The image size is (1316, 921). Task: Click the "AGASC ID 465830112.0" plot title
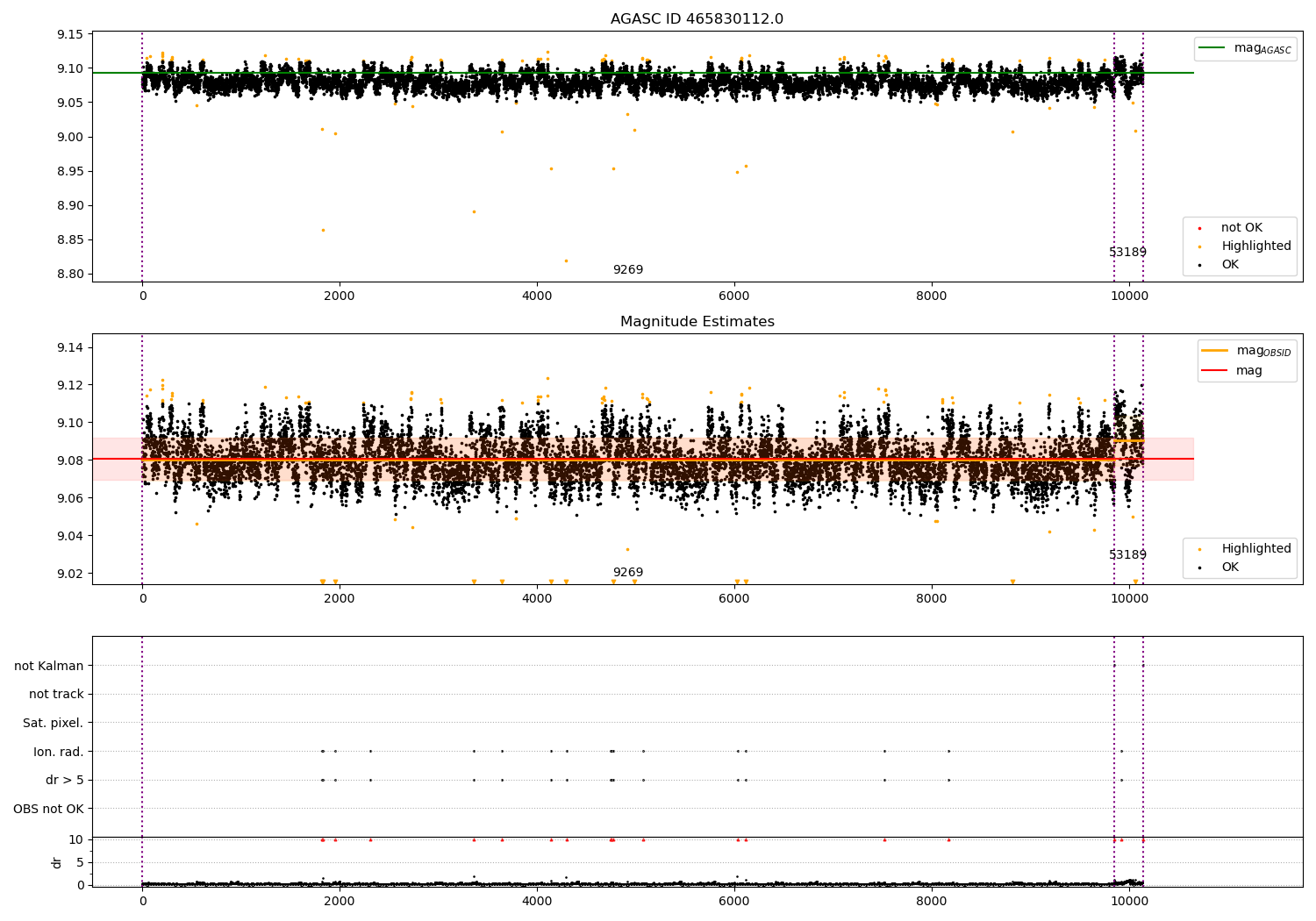[x=697, y=19]
